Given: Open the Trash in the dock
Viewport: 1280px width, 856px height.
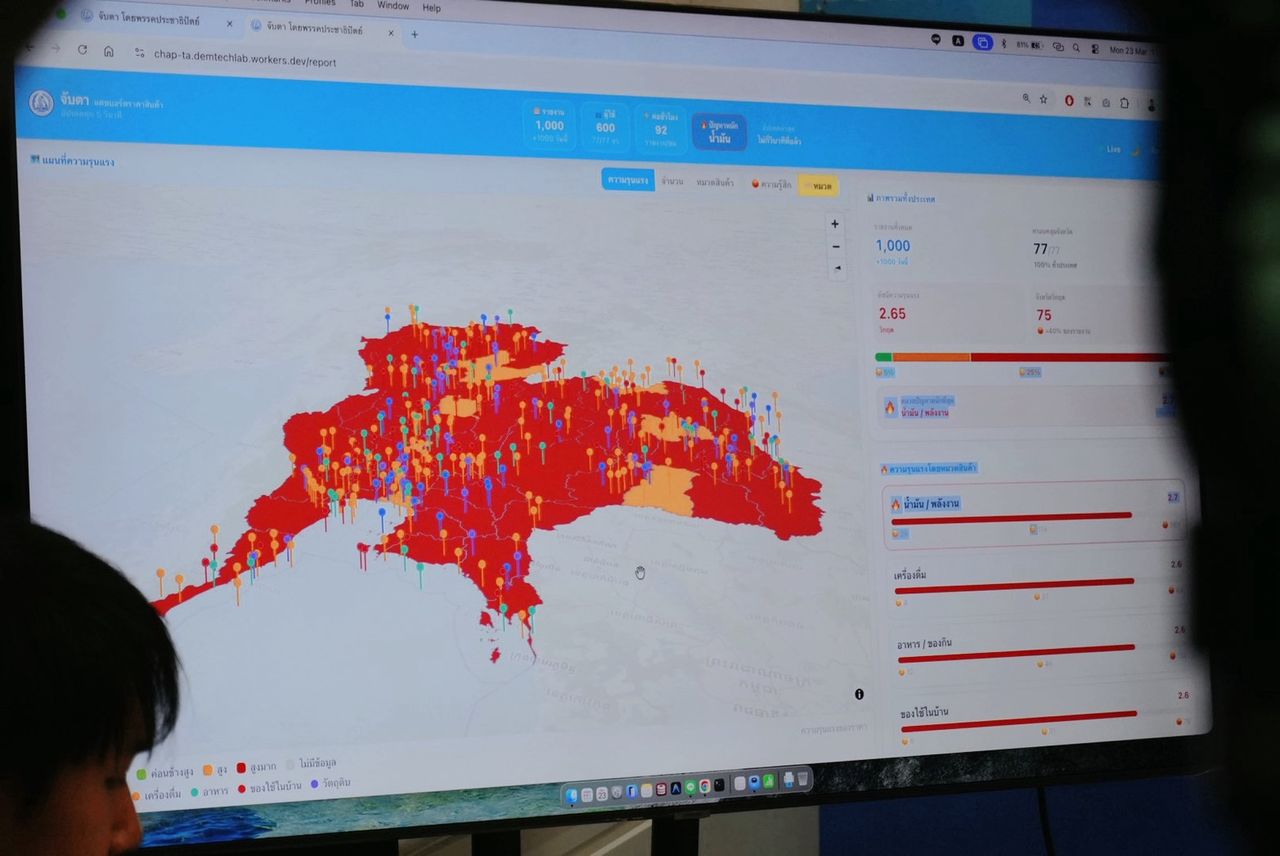Looking at the screenshot, I should (802, 778).
